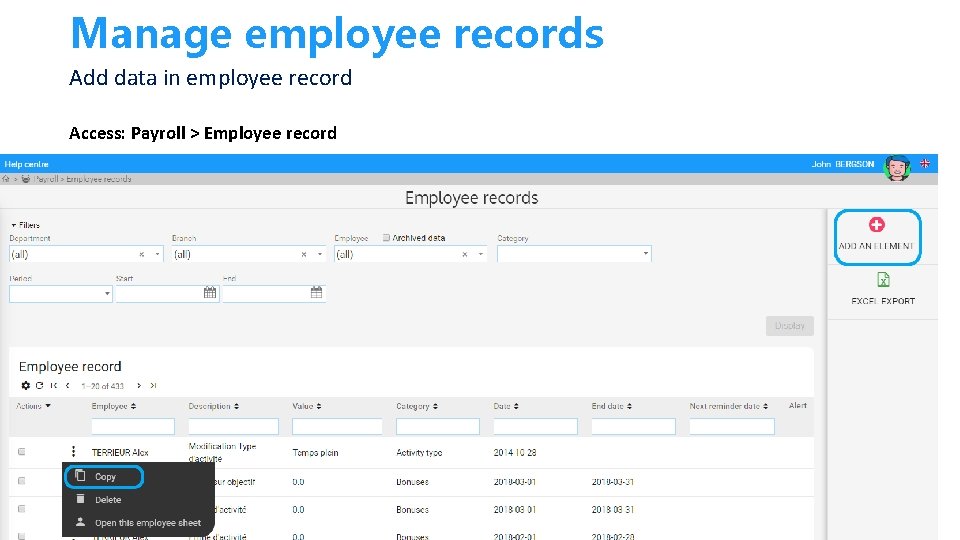This screenshot has height=540, width=960.
Task: Choose Delete from the context menu
Action: pyautogui.click(x=108, y=500)
